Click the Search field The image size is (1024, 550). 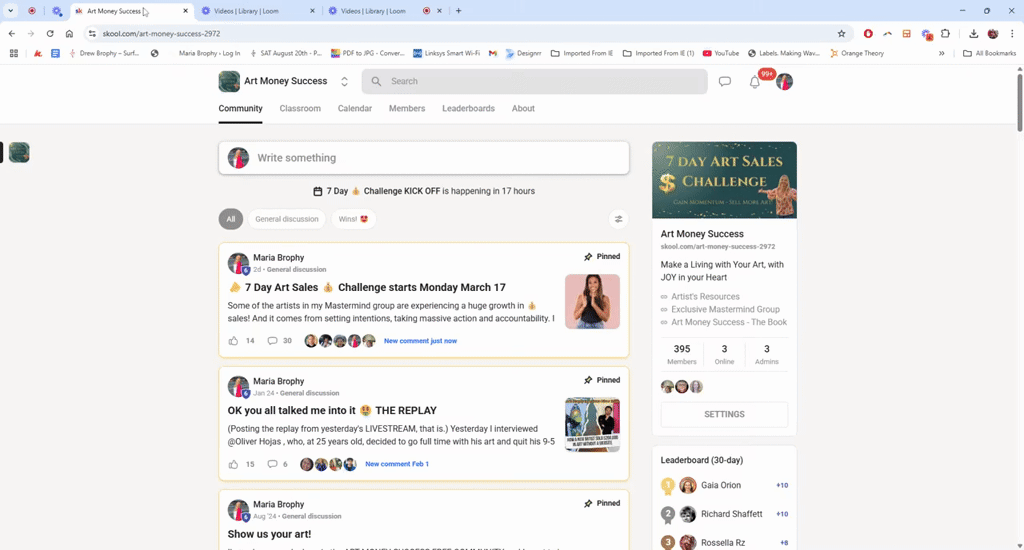534,82
